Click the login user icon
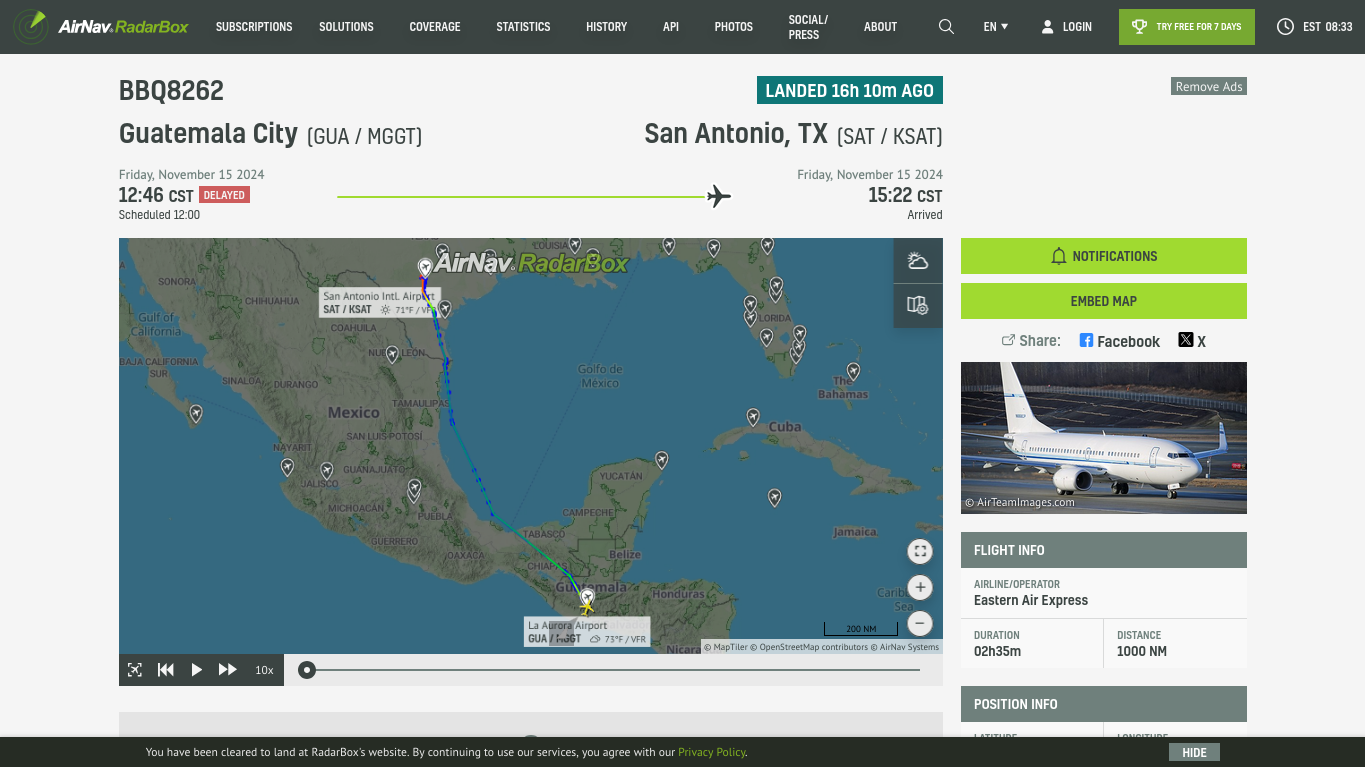Image resolution: width=1365 pixels, height=767 pixels. [x=1047, y=27]
